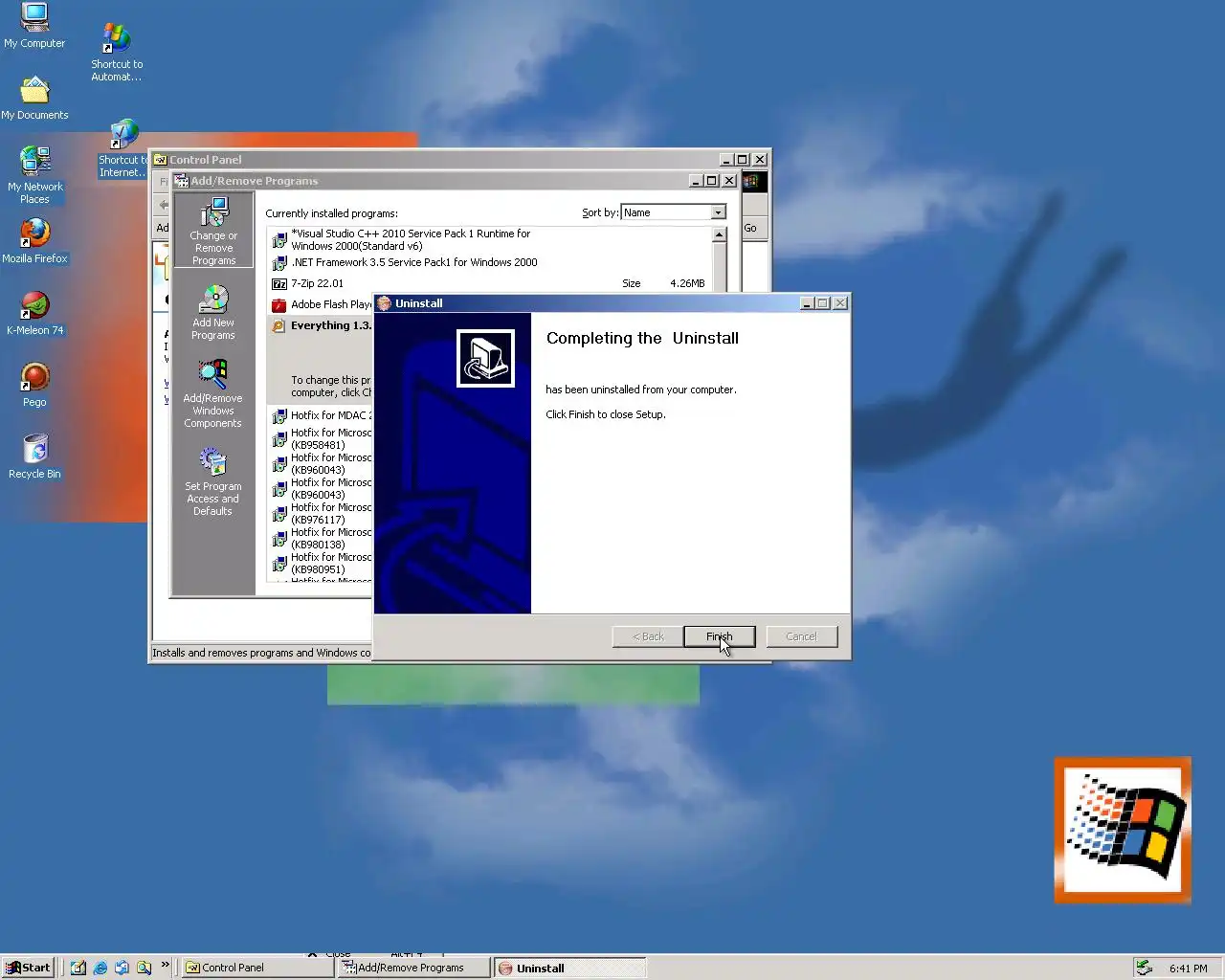The width and height of the screenshot is (1225, 980).
Task: Select the Shortcut to Internet desktop icon
Action: coord(122,149)
